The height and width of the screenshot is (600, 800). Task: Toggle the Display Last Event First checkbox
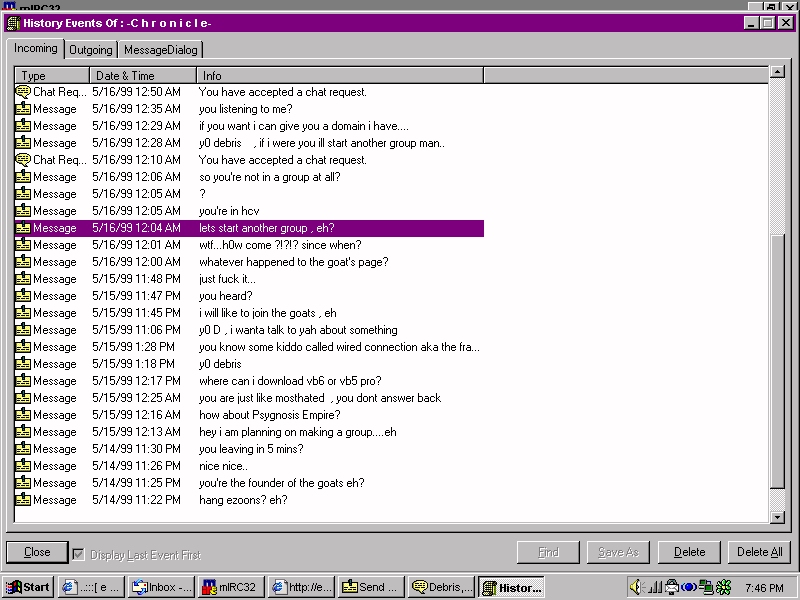click(78, 554)
